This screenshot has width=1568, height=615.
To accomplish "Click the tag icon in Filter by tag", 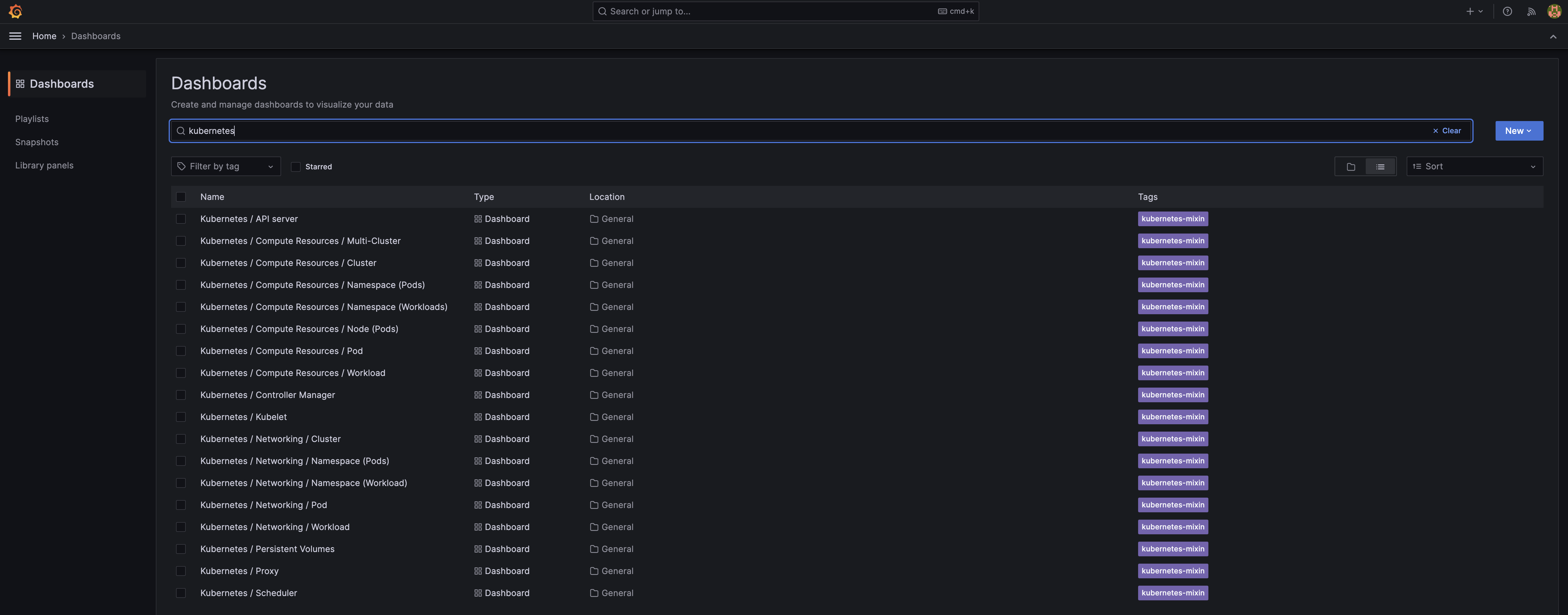I will [x=181, y=167].
